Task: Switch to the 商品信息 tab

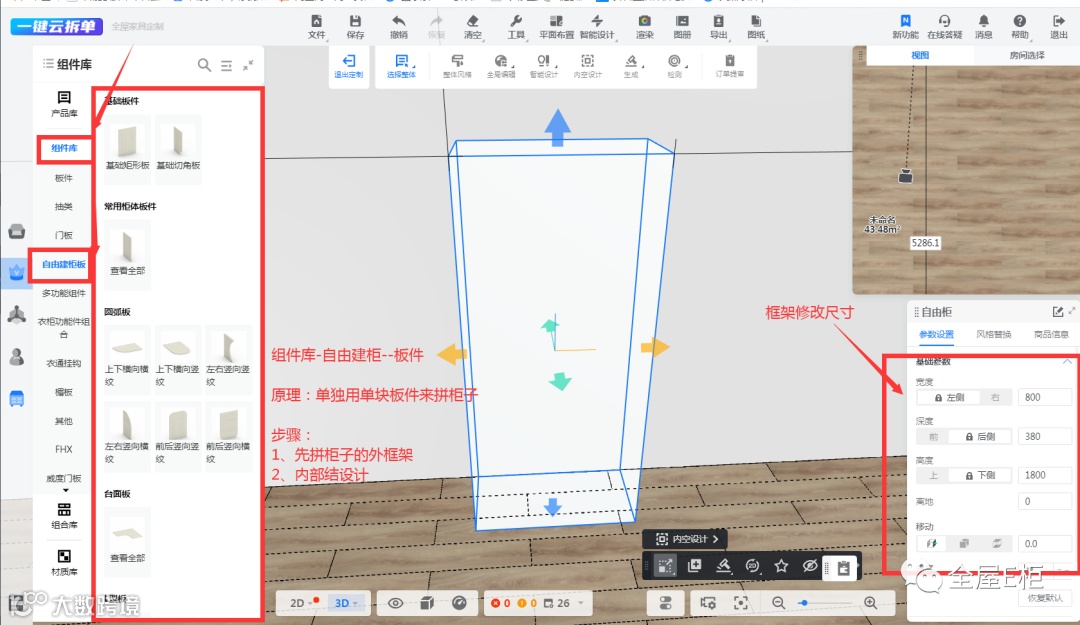Action: tap(1051, 334)
